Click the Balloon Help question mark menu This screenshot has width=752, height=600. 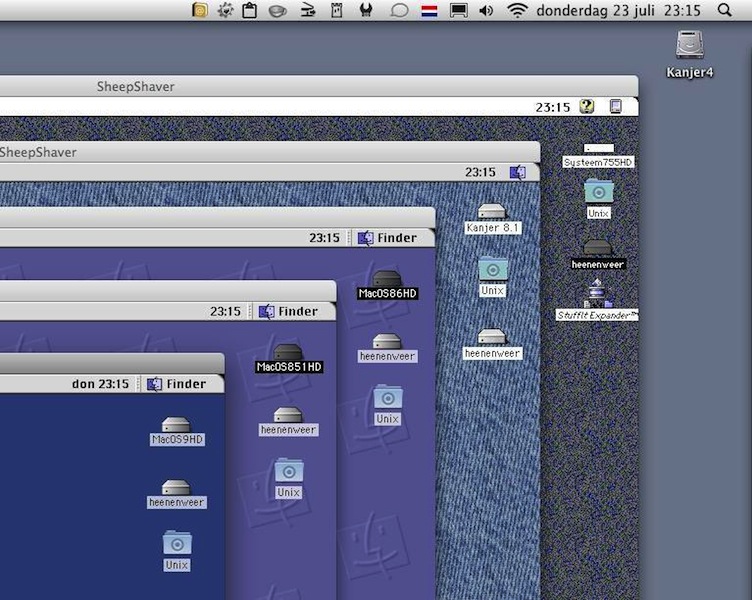587,106
